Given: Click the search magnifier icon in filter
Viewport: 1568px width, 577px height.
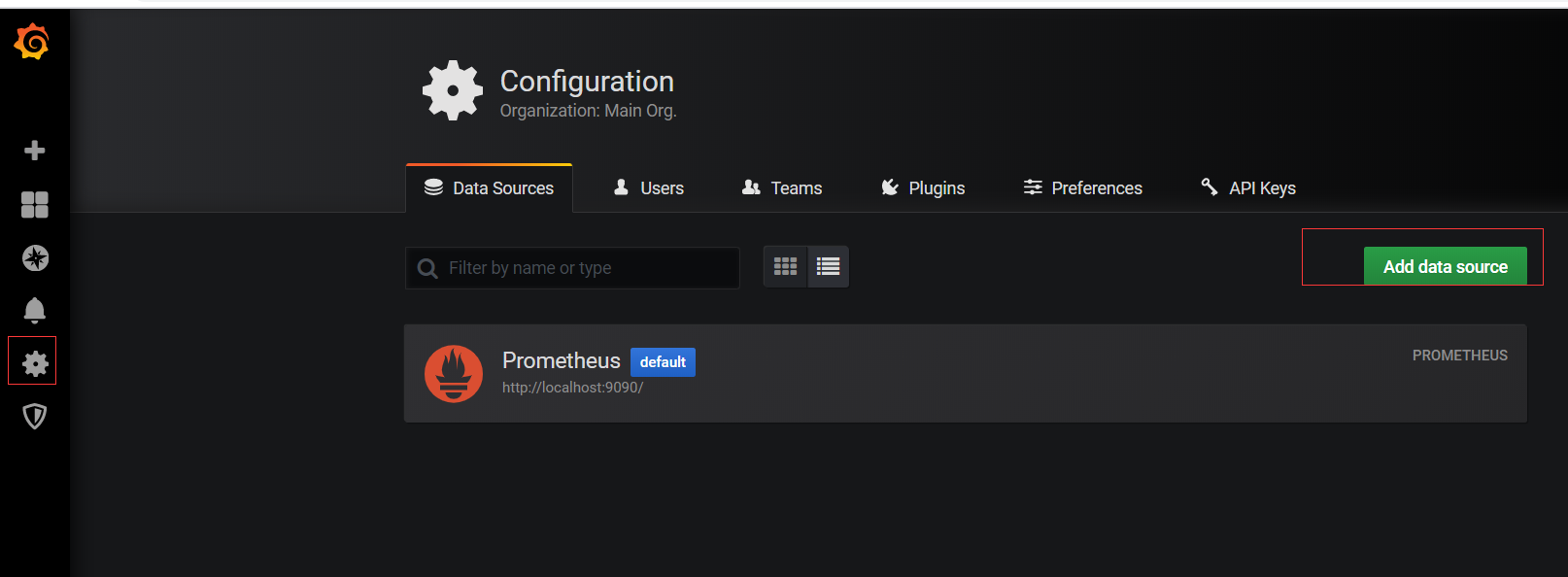Looking at the screenshot, I should tap(427, 268).
